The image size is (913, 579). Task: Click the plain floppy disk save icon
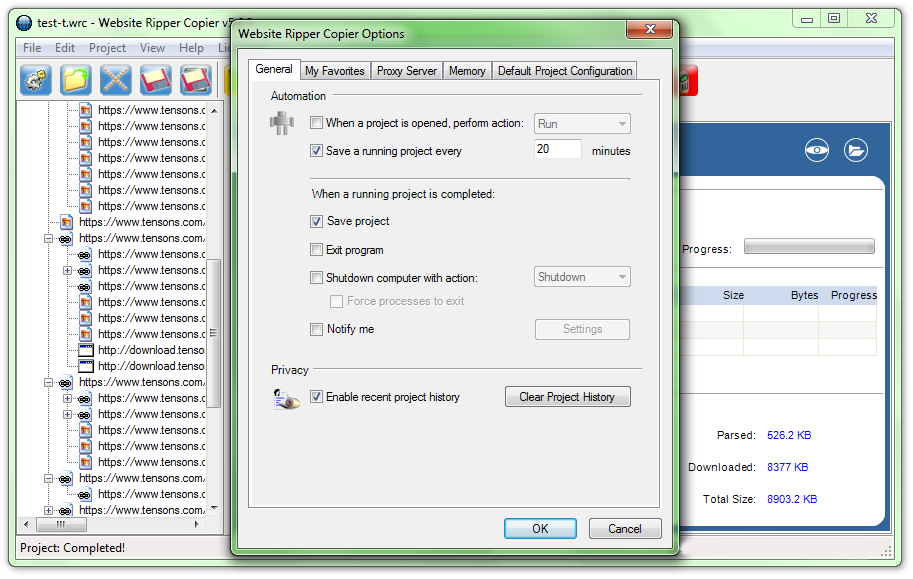[x=155, y=80]
